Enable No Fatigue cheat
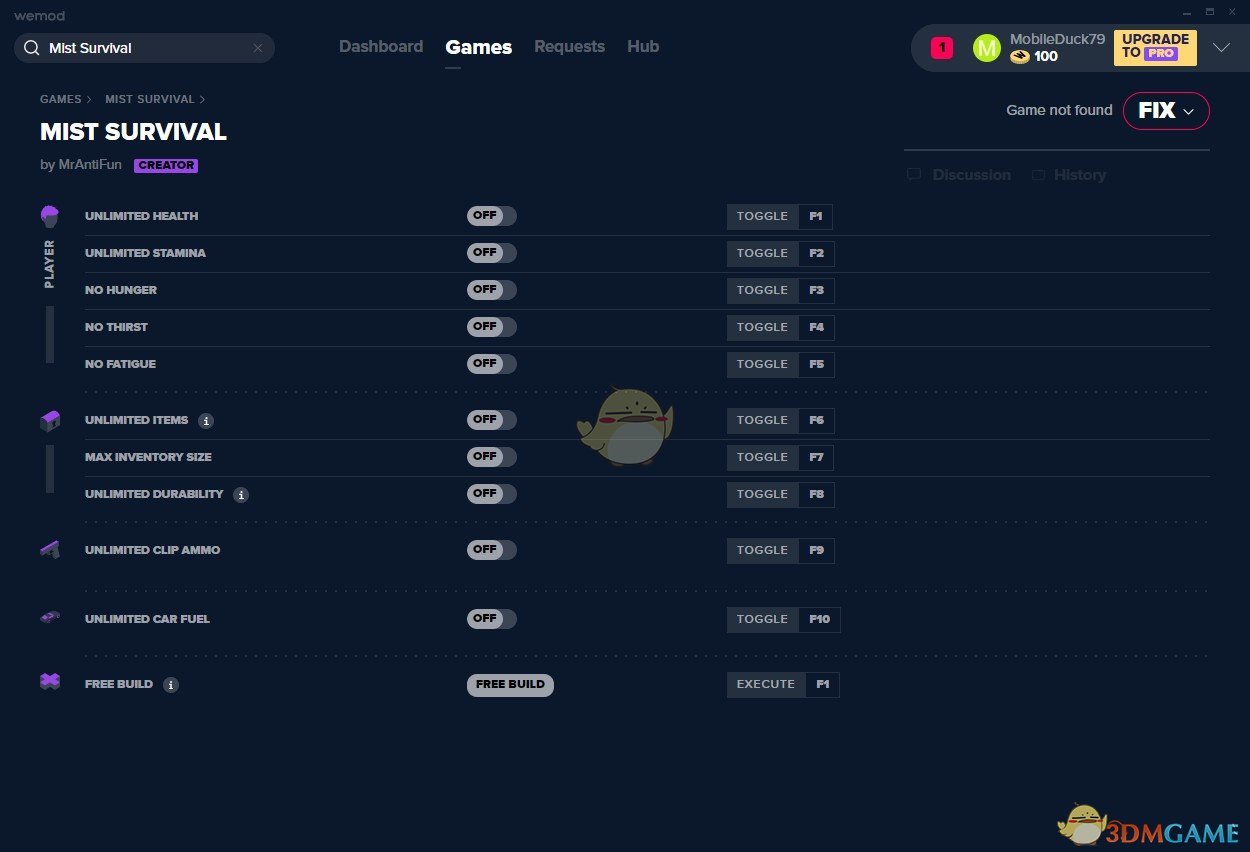 (492, 364)
